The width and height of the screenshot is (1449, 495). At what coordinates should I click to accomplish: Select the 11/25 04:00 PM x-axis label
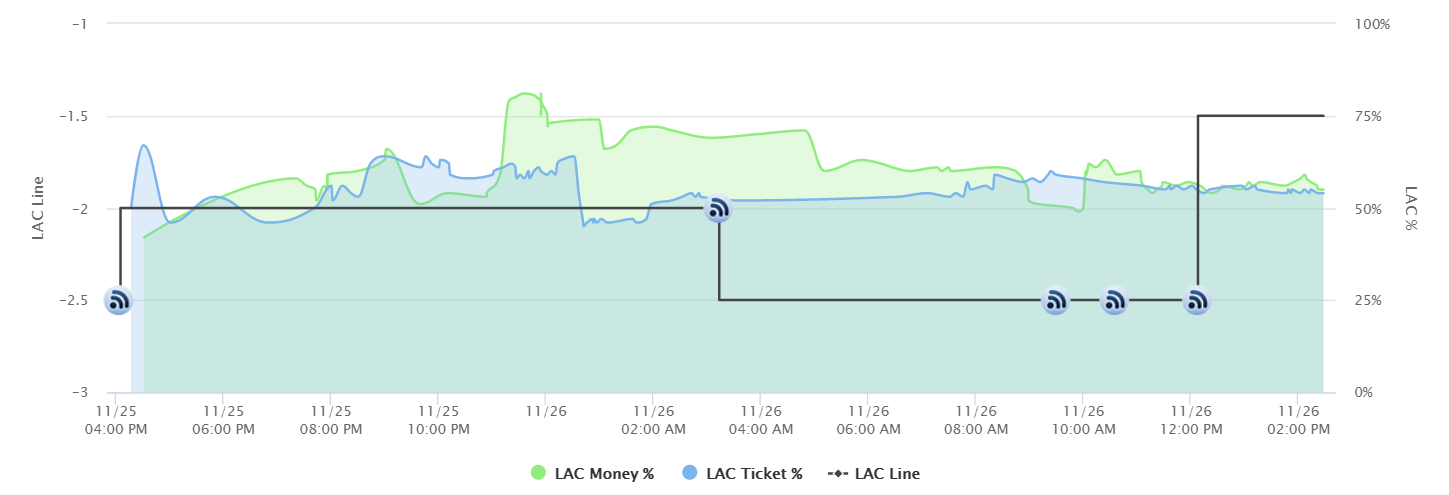pyautogui.click(x=116, y=419)
